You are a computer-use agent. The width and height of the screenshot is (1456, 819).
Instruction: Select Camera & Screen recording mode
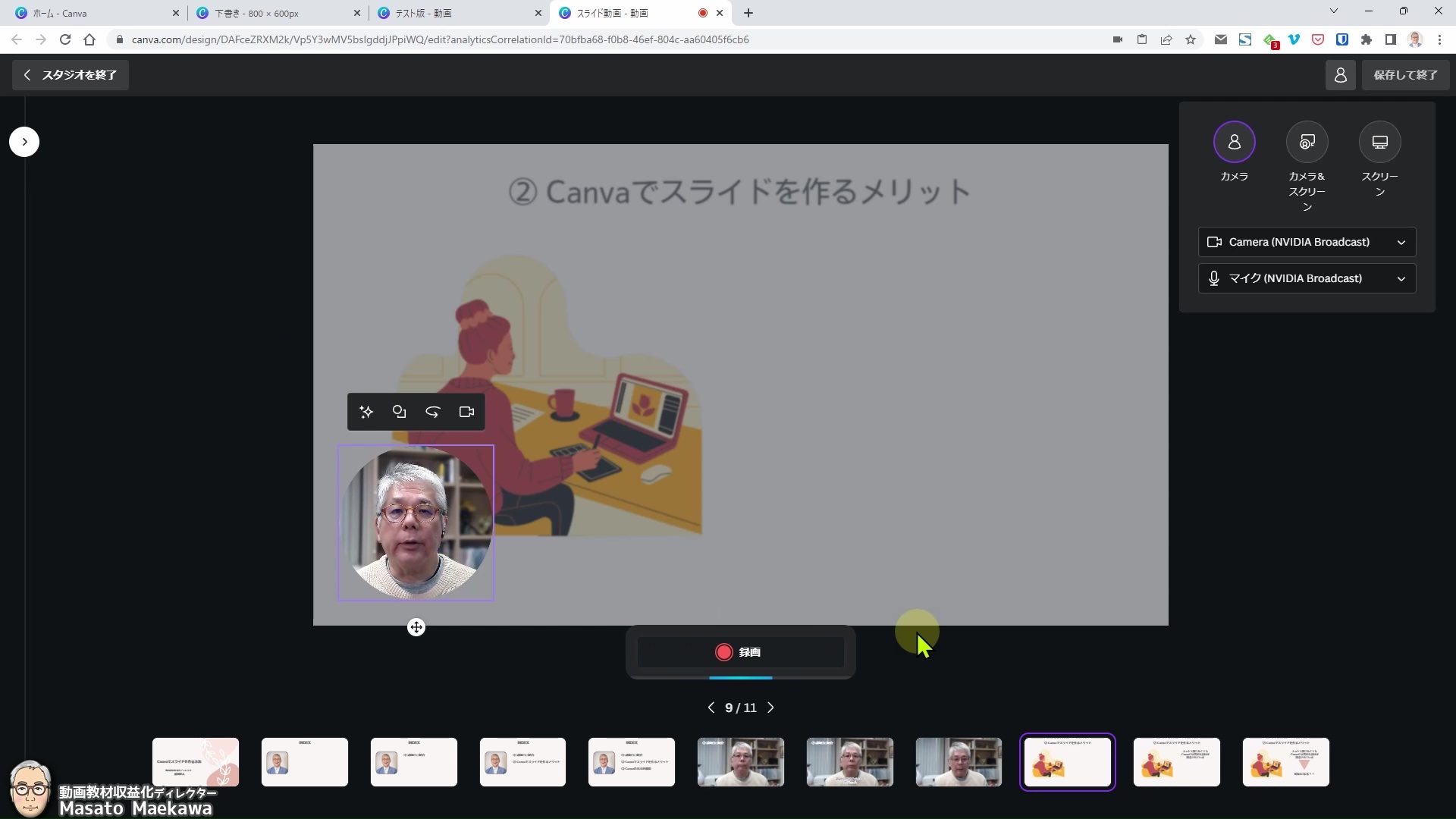click(1307, 143)
